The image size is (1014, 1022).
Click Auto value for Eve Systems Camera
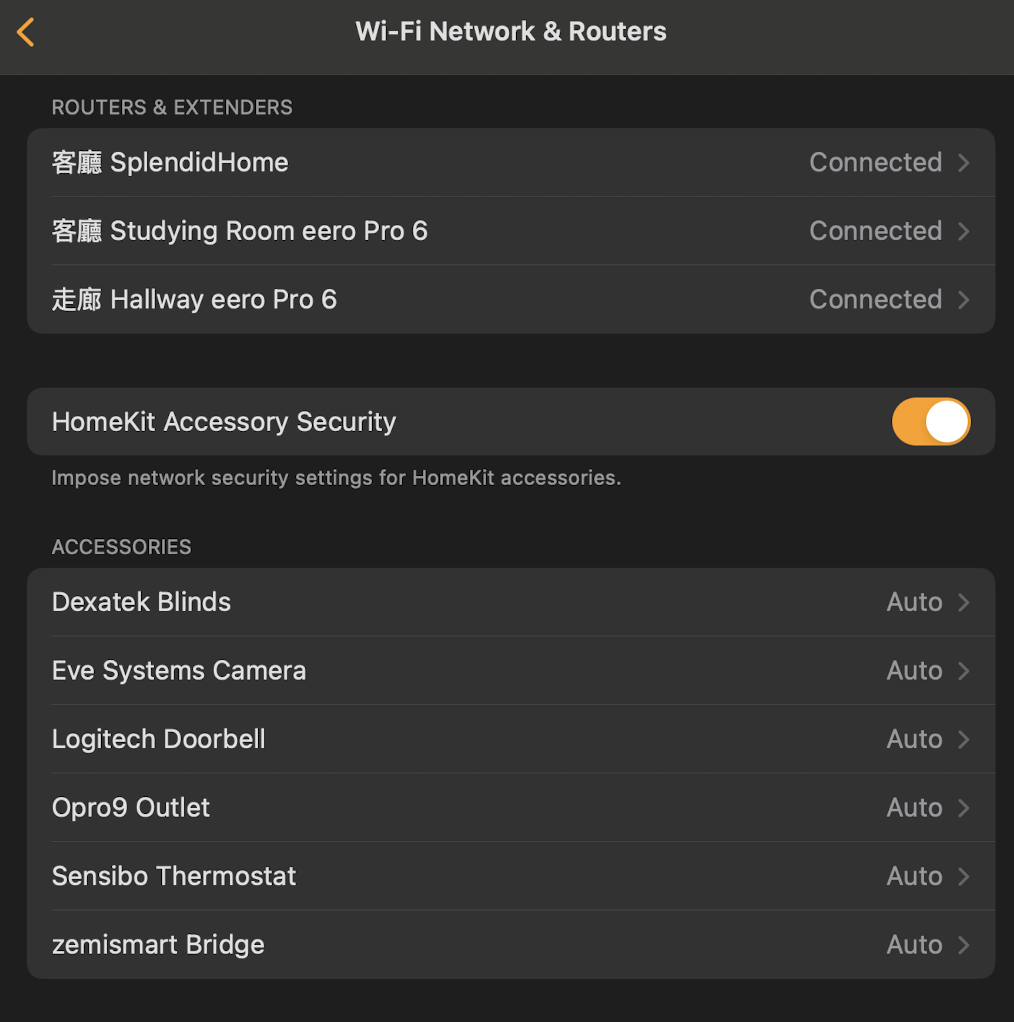click(x=914, y=671)
